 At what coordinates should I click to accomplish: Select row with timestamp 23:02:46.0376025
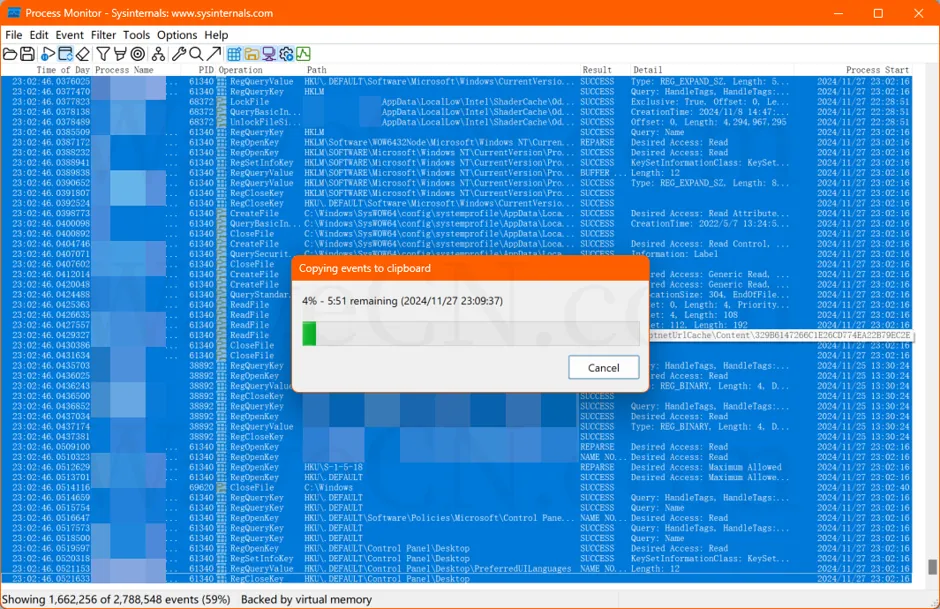(x=456, y=81)
